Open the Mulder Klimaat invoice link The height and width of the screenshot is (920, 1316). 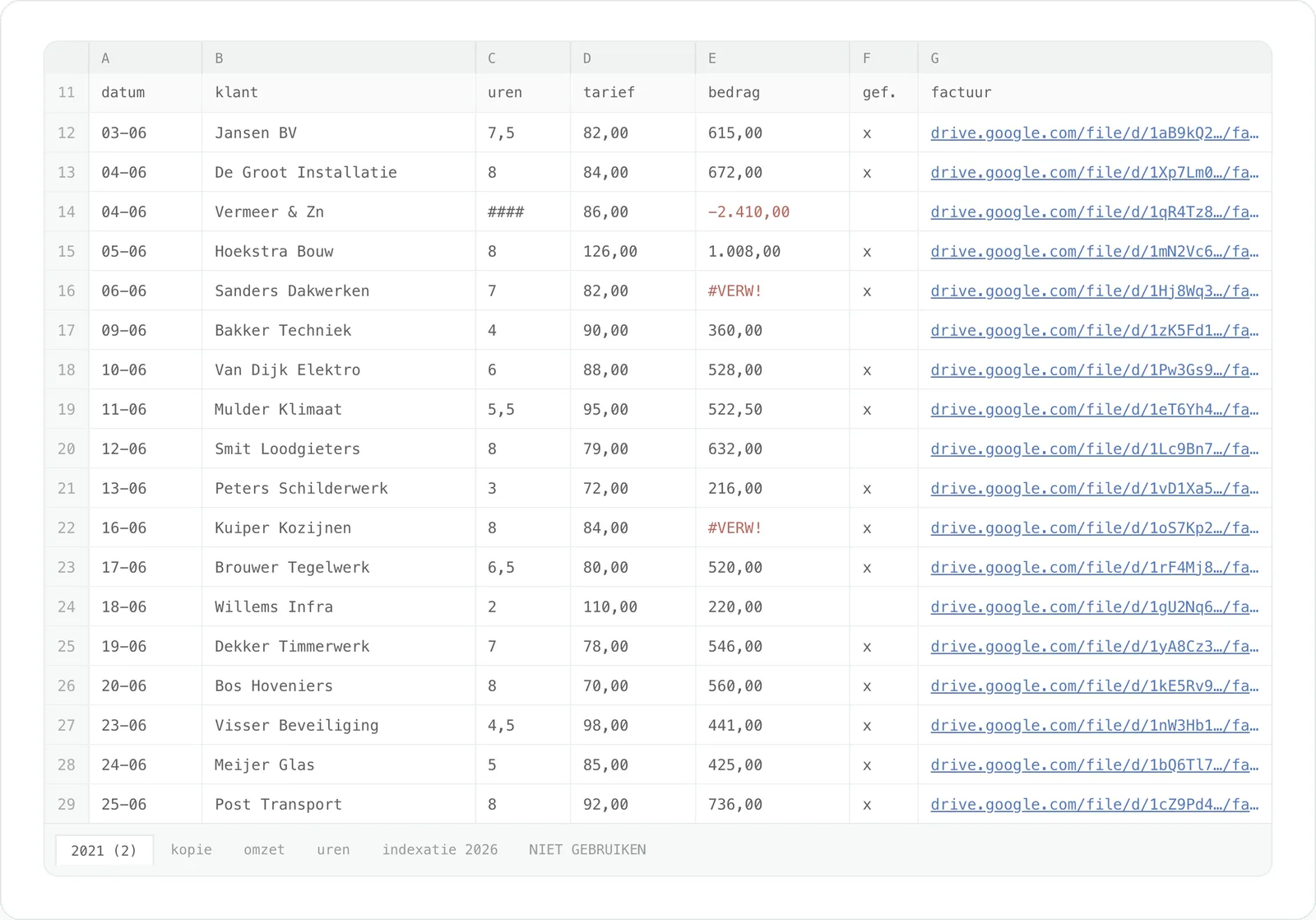1094,409
